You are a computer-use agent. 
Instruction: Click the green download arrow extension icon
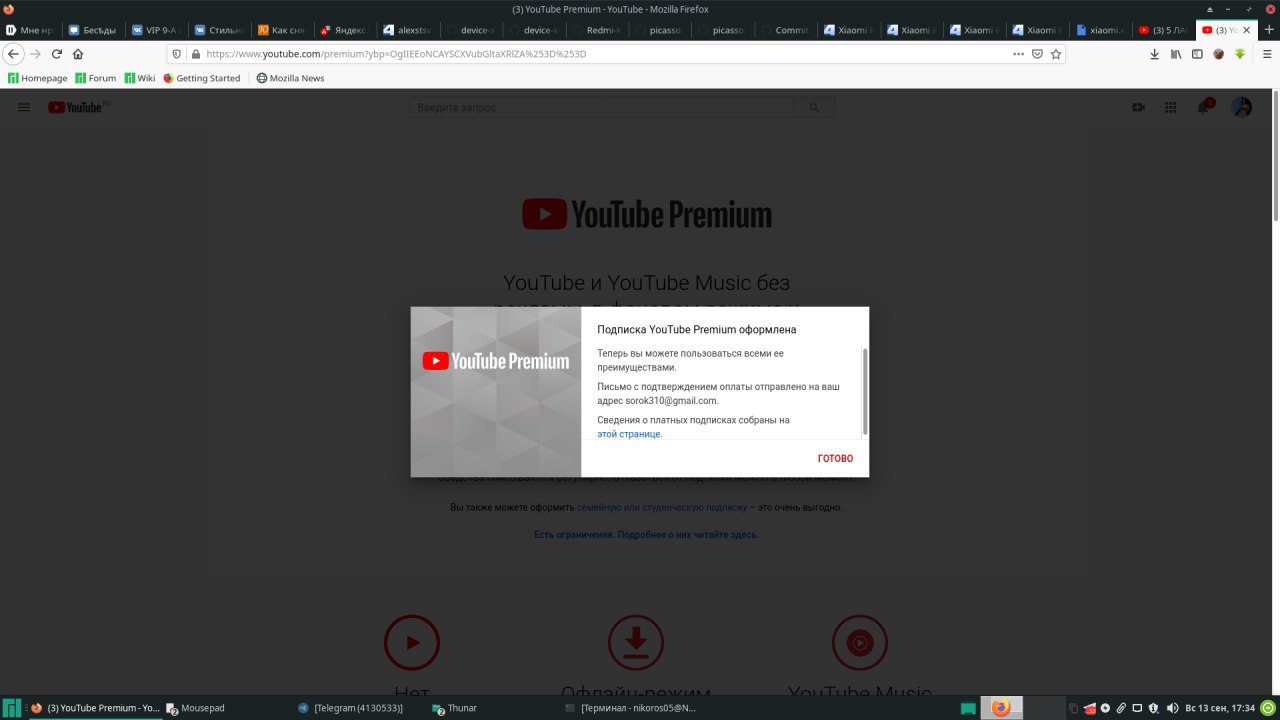click(1240, 54)
